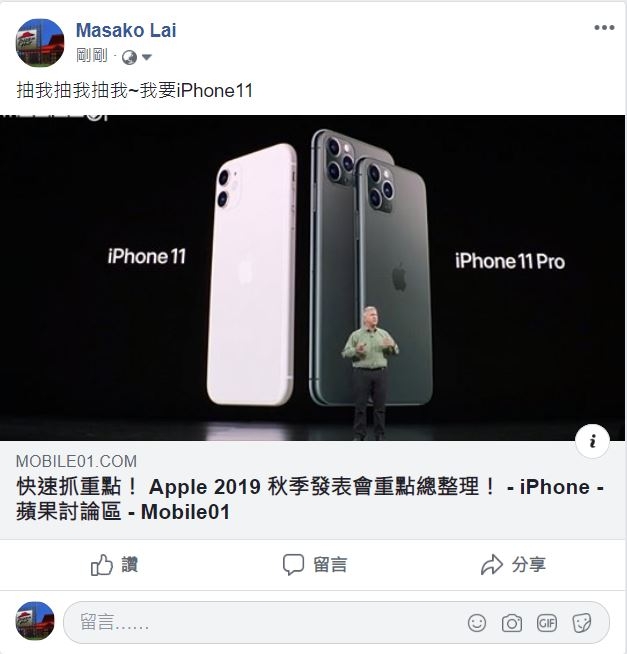This screenshot has width=627, height=654.
Task: Open the three-dot post options menu
Action: (x=604, y=28)
